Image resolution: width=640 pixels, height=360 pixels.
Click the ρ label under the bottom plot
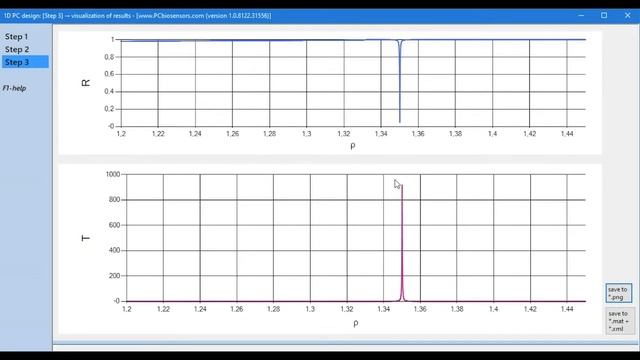pyautogui.click(x=356, y=323)
